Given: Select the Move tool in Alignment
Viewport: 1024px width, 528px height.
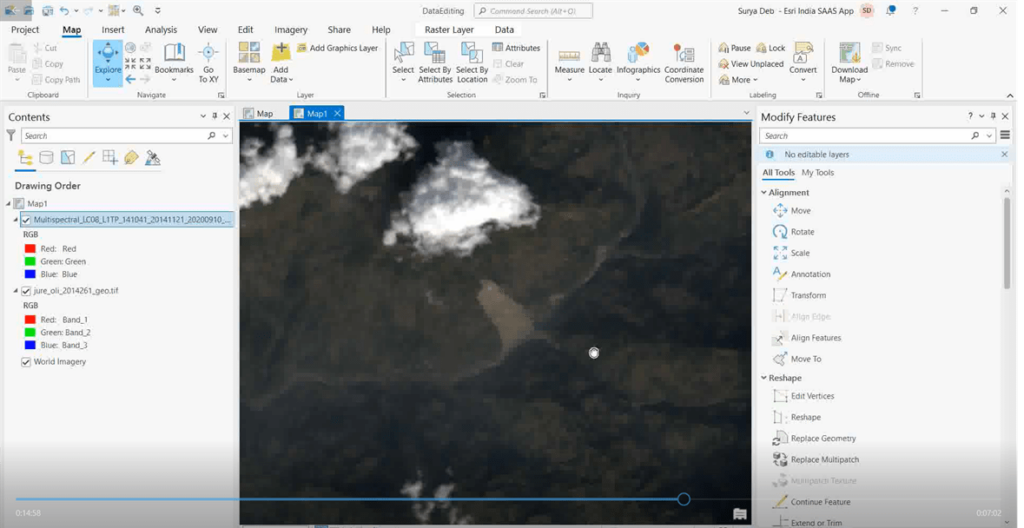Looking at the screenshot, I should [x=792, y=210].
